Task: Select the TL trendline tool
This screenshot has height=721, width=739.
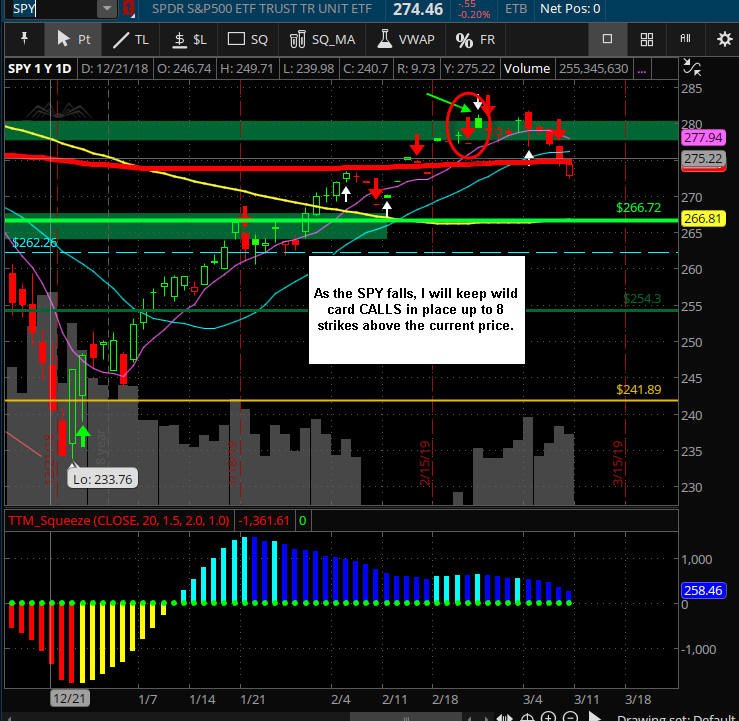Action: tap(131, 39)
